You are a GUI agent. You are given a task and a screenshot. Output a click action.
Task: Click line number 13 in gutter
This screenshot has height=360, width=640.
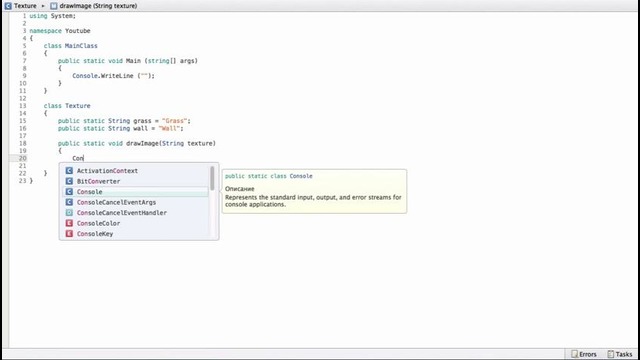(22, 106)
